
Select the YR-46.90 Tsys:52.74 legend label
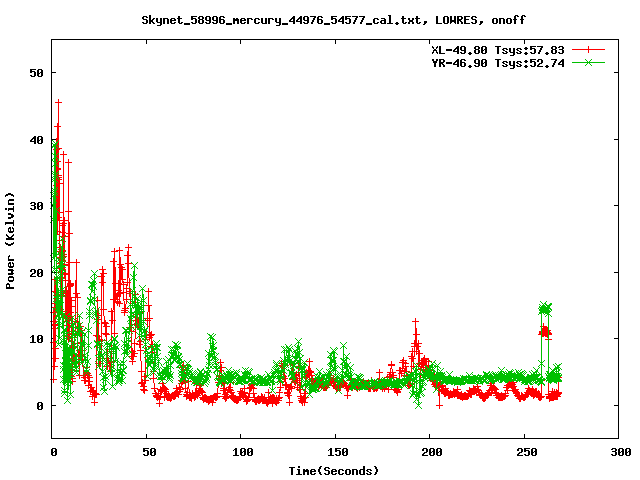point(498,63)
